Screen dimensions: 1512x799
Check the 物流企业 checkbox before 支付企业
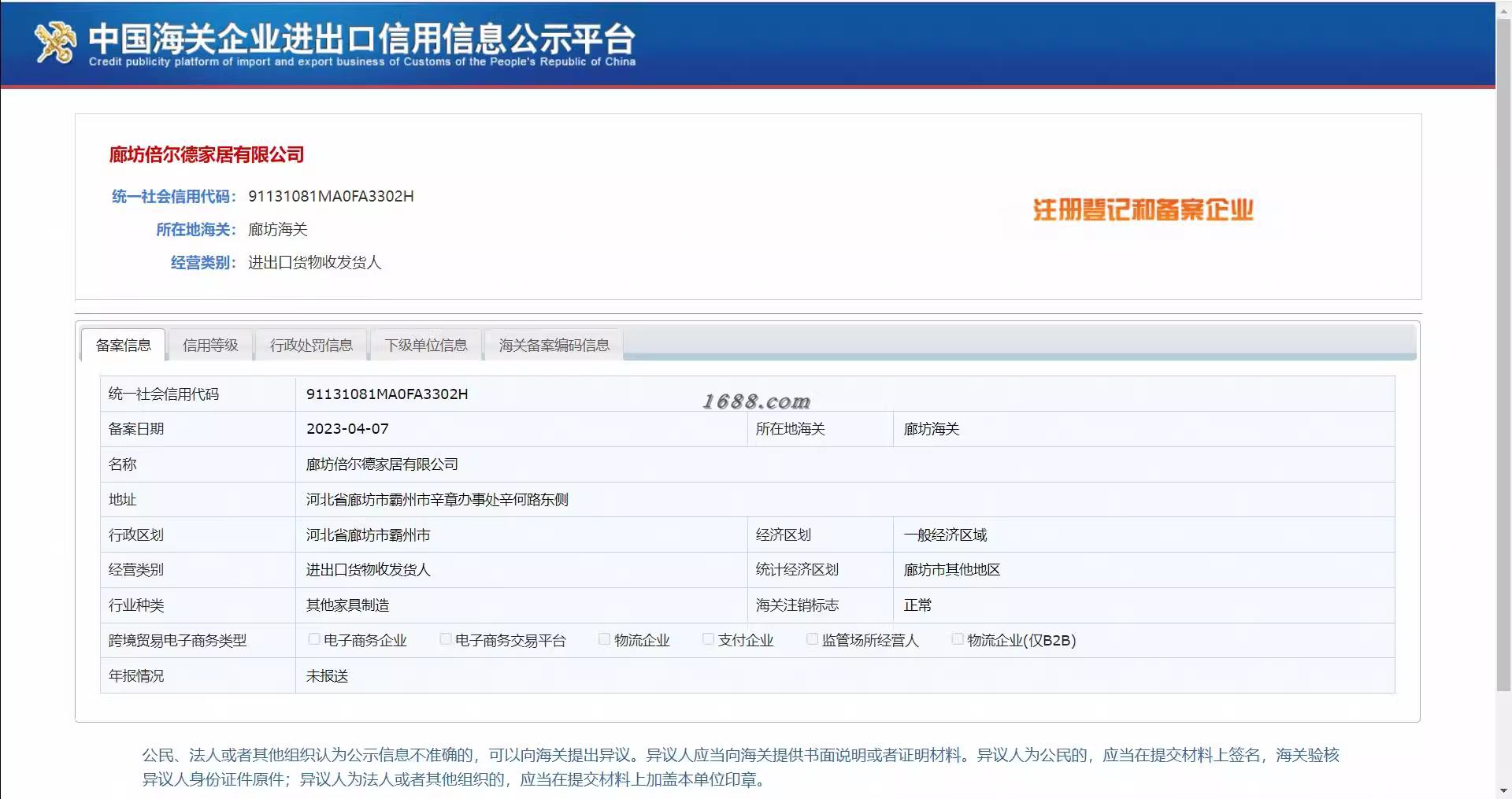[x=604, y=639]
